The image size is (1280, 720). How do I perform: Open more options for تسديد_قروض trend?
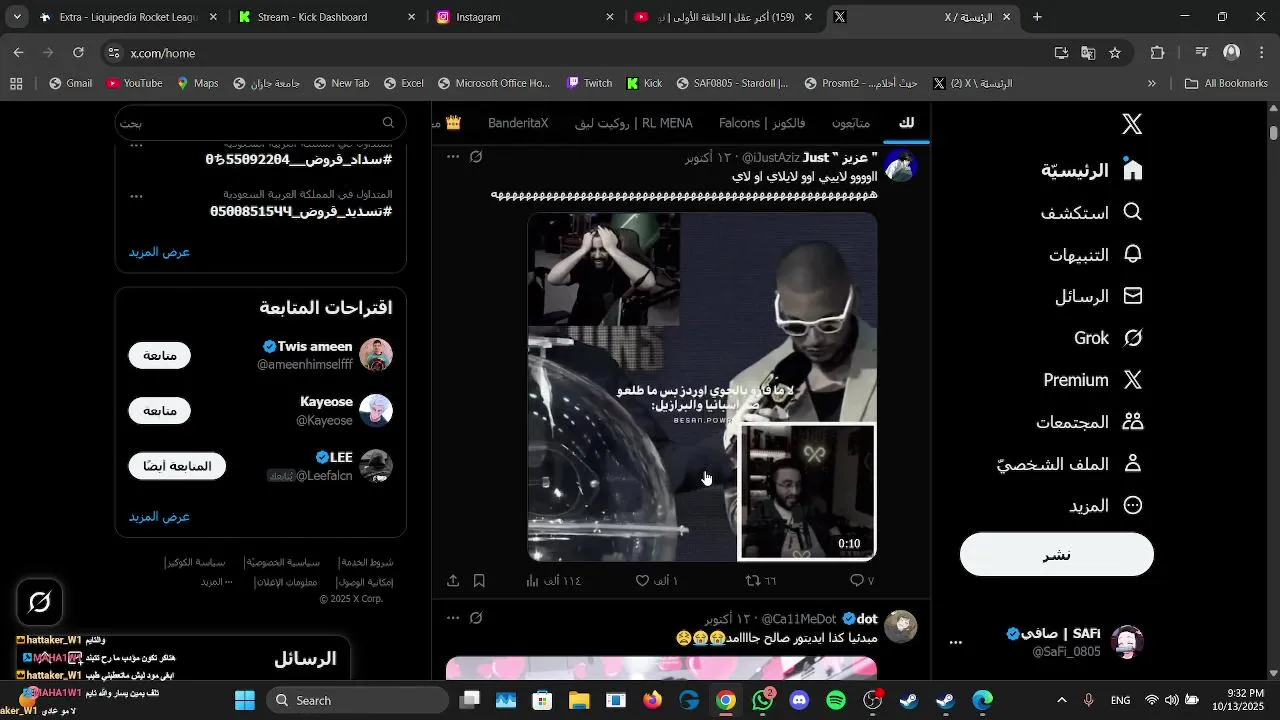pyautogui.click(x=137, y=197)
